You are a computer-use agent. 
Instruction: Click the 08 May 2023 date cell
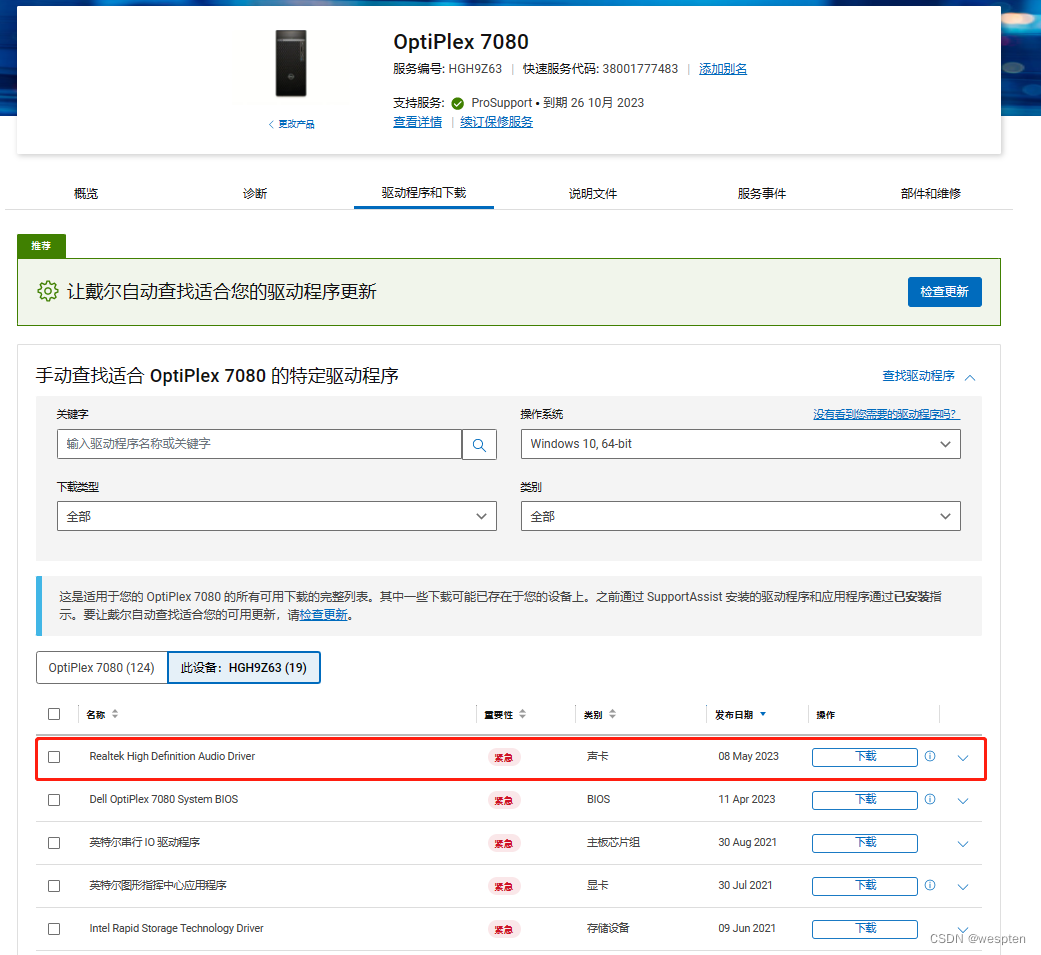[748, 756]
